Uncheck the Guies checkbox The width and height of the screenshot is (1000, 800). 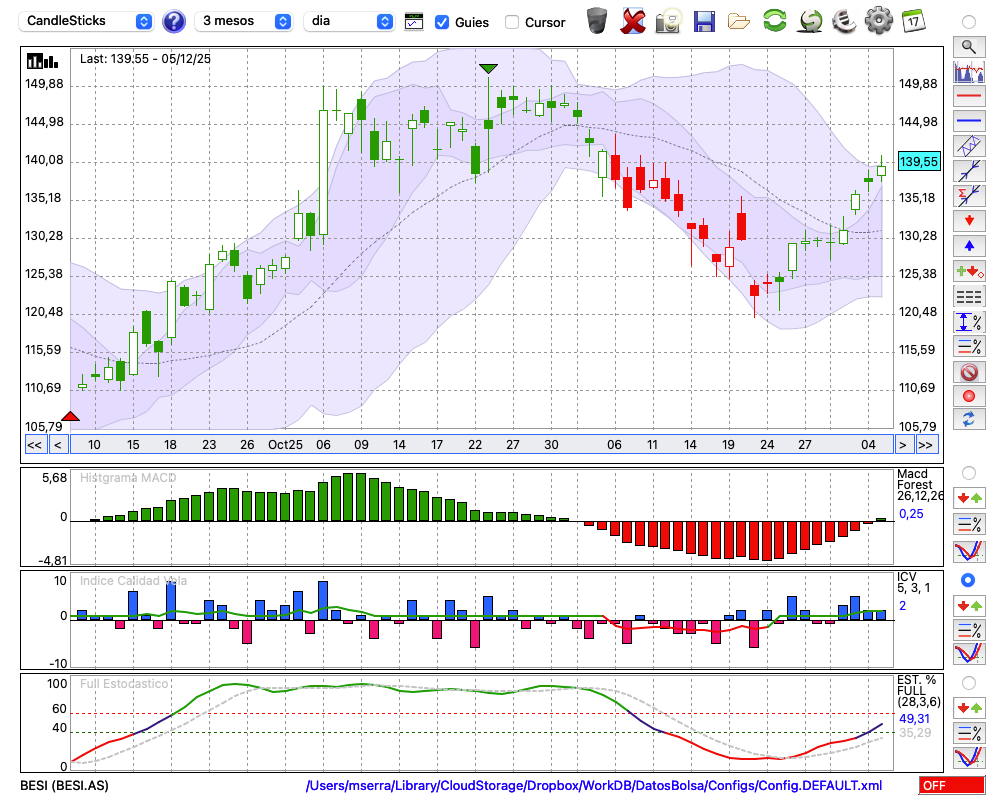441,22
